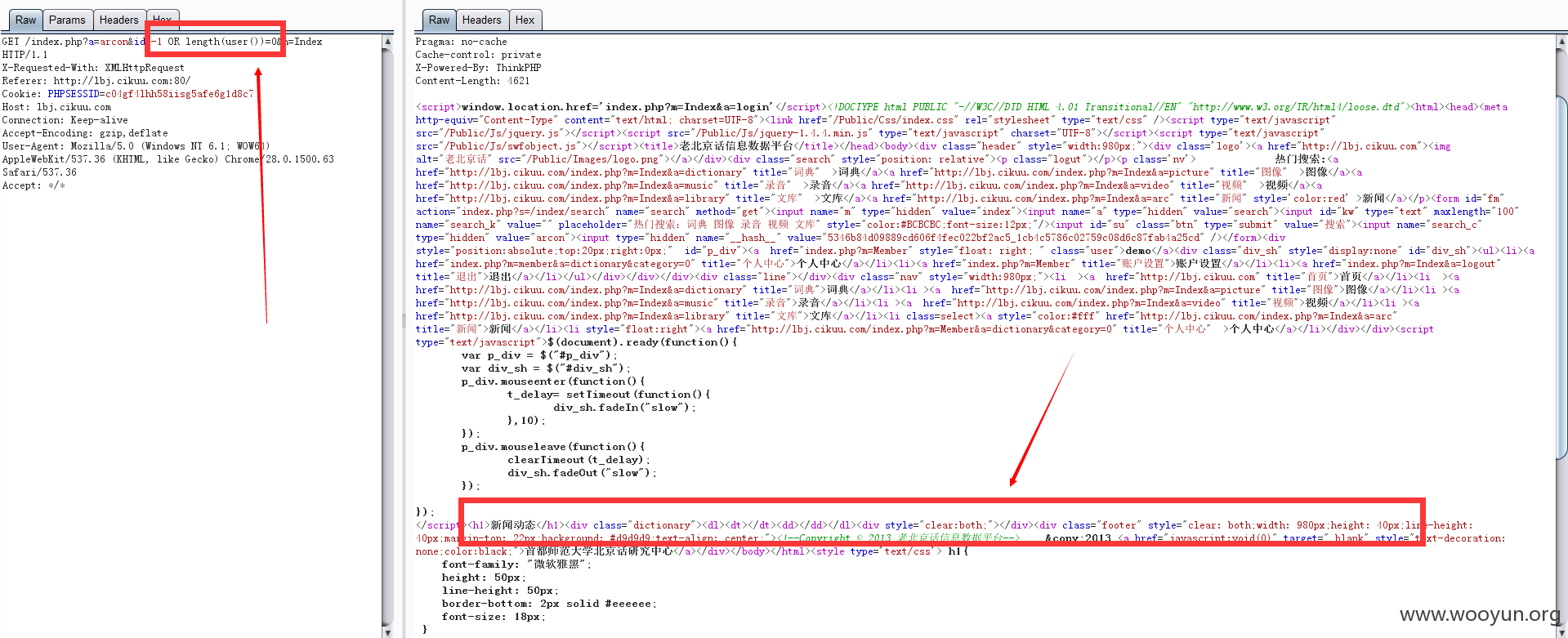Open the request Headers tab
The height and width of the screenshot is (638, 1568).
click(x=119, y=20)
